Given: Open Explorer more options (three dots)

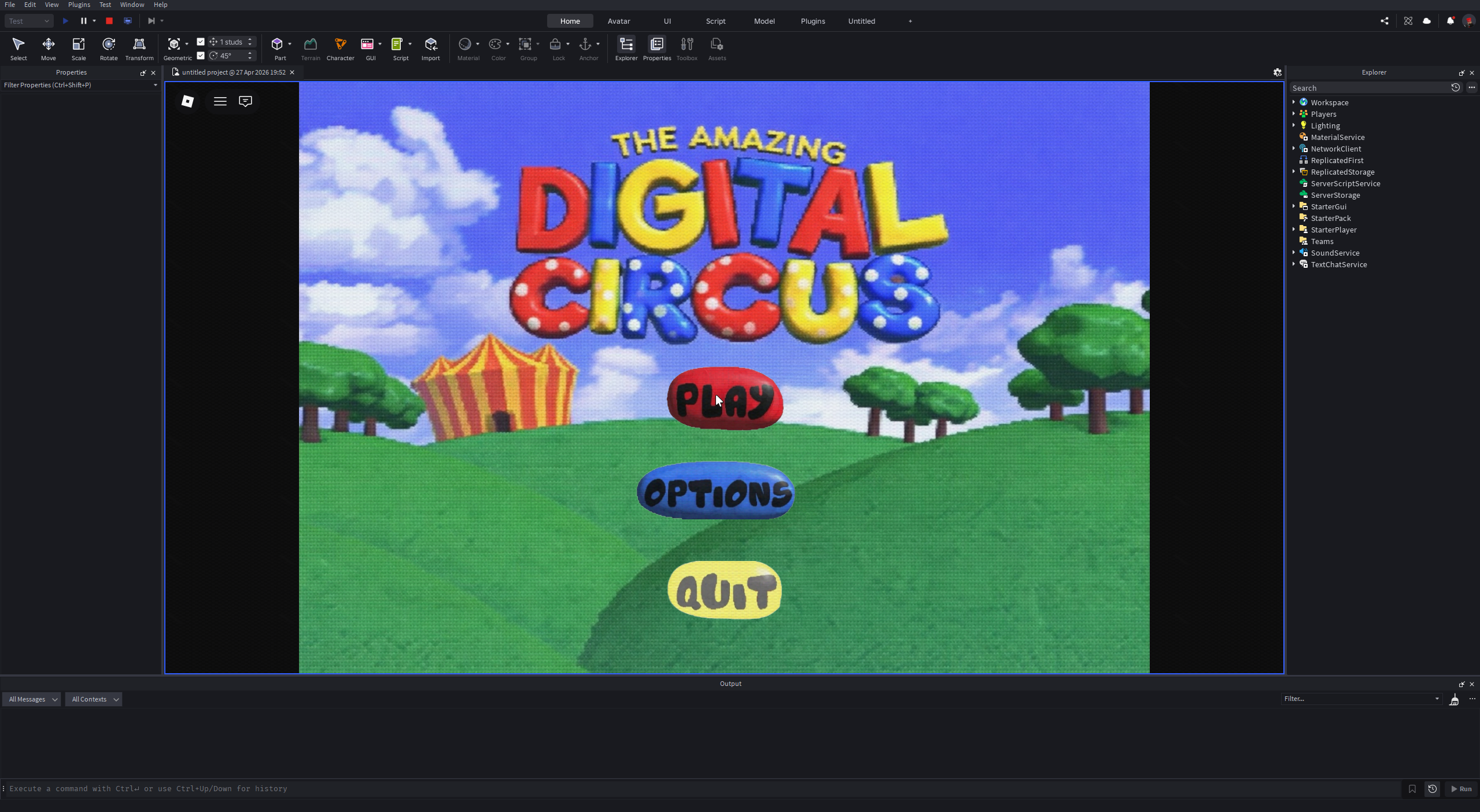Looking at the screenshot, I should (x=1472, y=88).
